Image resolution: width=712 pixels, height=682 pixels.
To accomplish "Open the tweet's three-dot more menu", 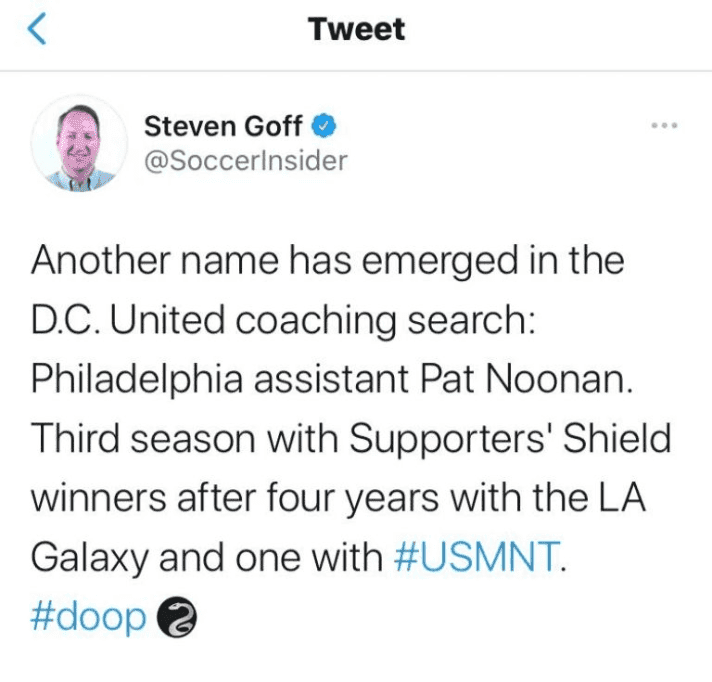I will (x=663, y=128).
